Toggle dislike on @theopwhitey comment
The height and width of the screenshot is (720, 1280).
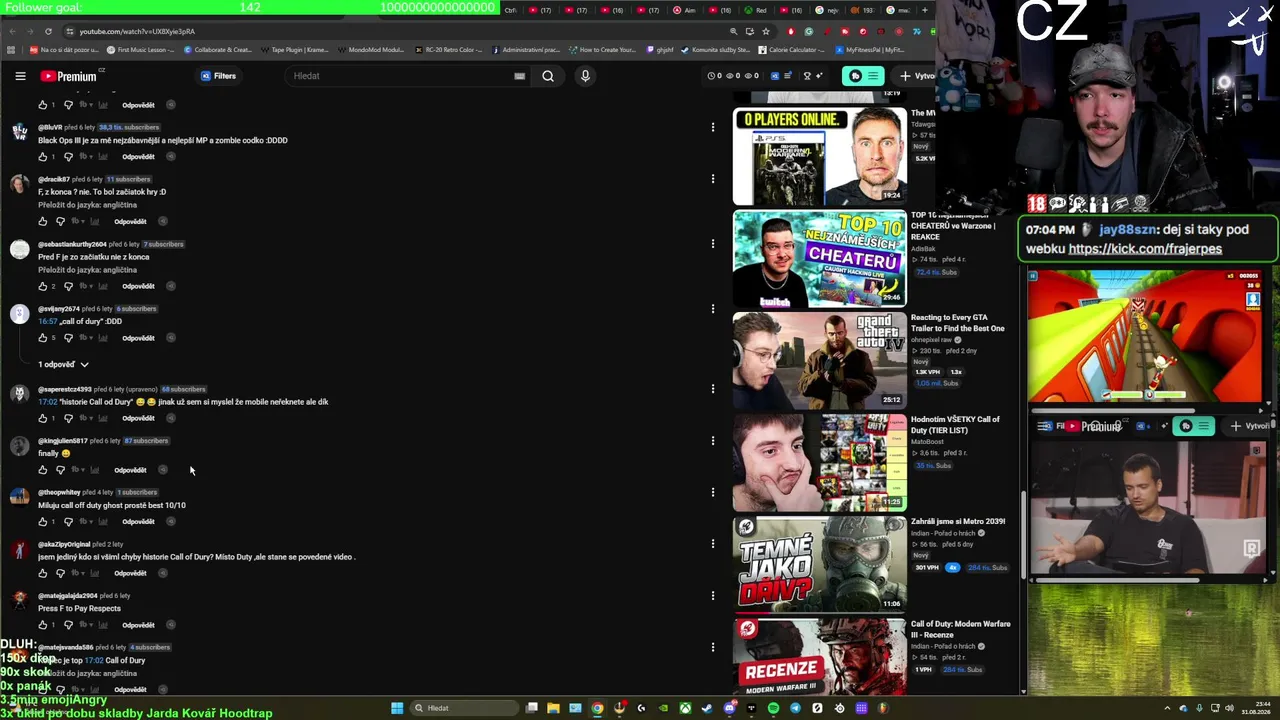click(68, 522)
